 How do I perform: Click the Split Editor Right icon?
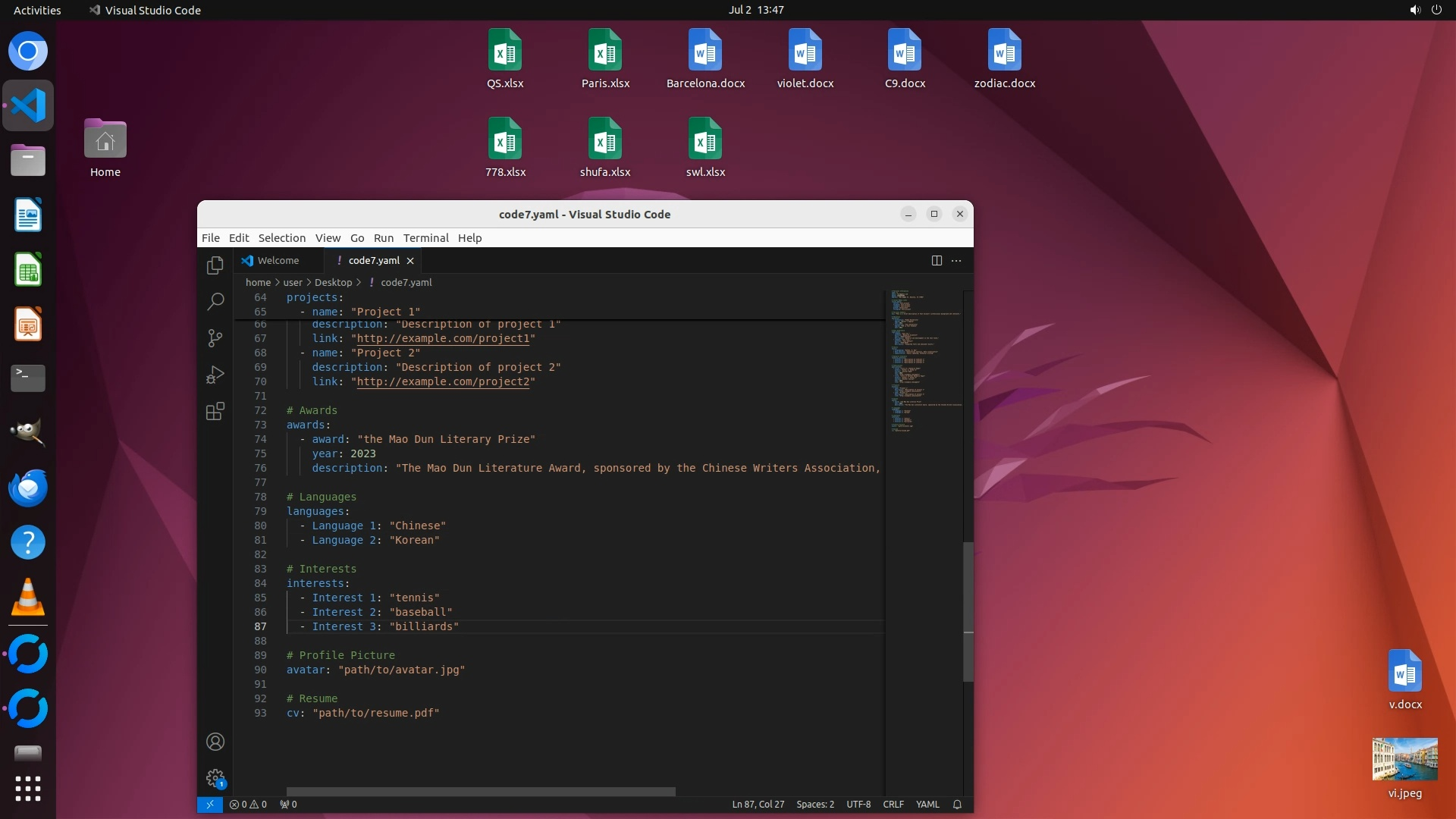coord(937,260)
